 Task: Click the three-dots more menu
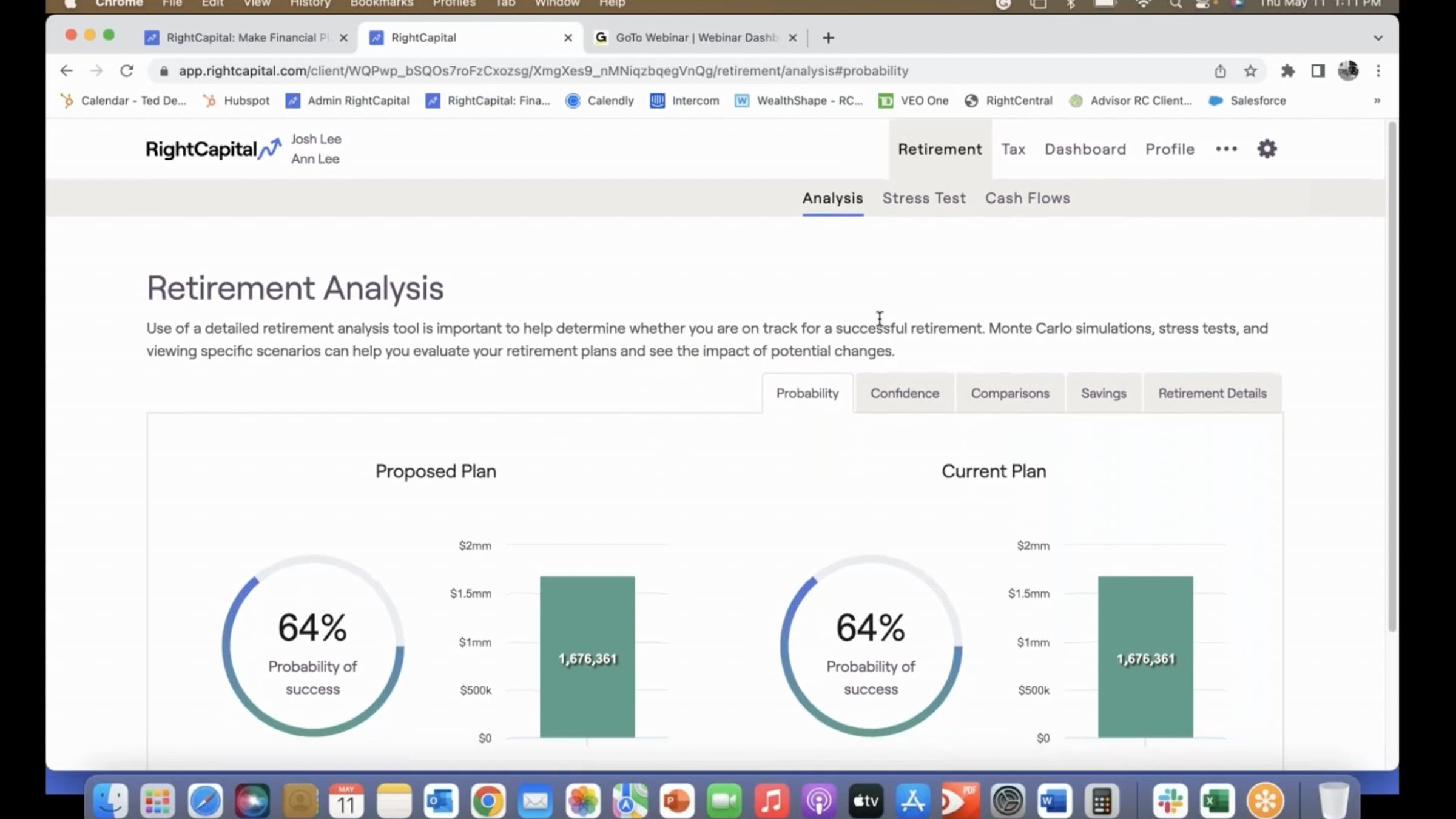[1226, 149]
